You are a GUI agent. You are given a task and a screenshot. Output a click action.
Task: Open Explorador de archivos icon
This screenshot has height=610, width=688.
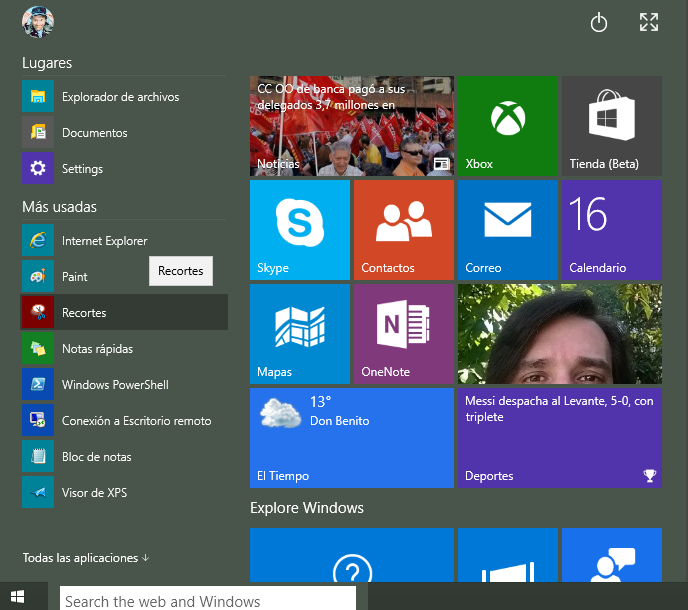[38, 96]
